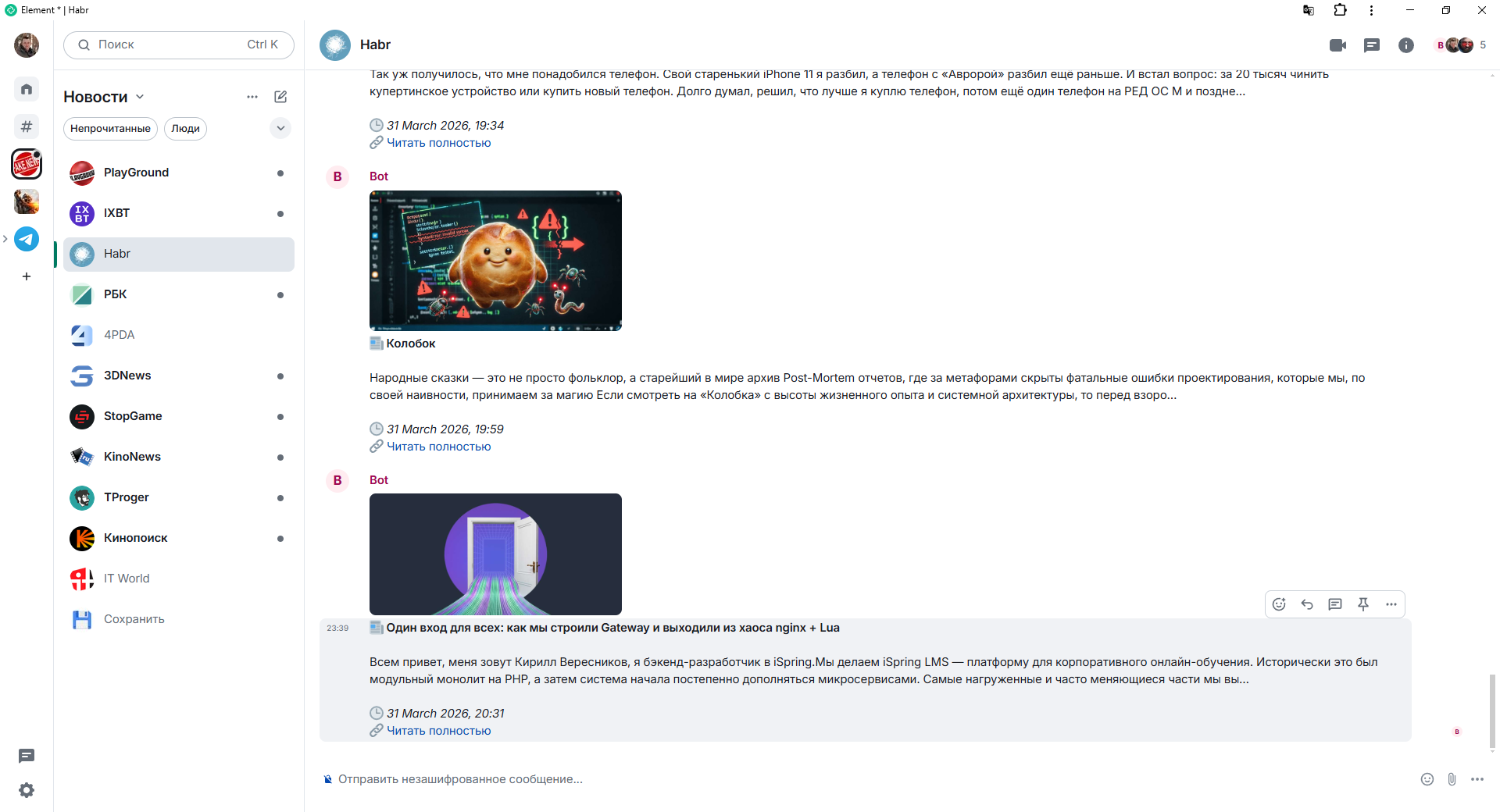Show room info panel

tap(1406, 45)
